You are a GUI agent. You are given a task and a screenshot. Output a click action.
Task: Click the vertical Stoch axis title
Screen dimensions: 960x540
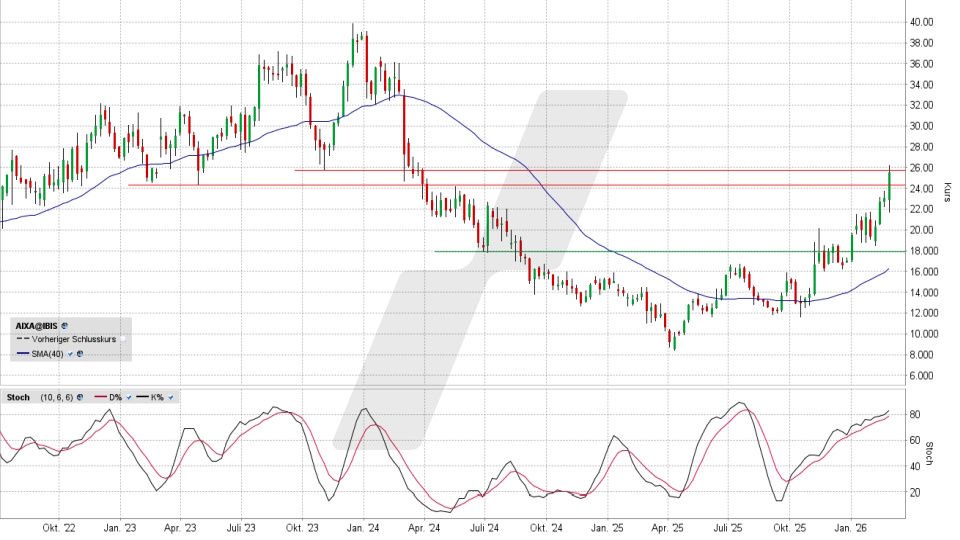(x=928, y=454)
